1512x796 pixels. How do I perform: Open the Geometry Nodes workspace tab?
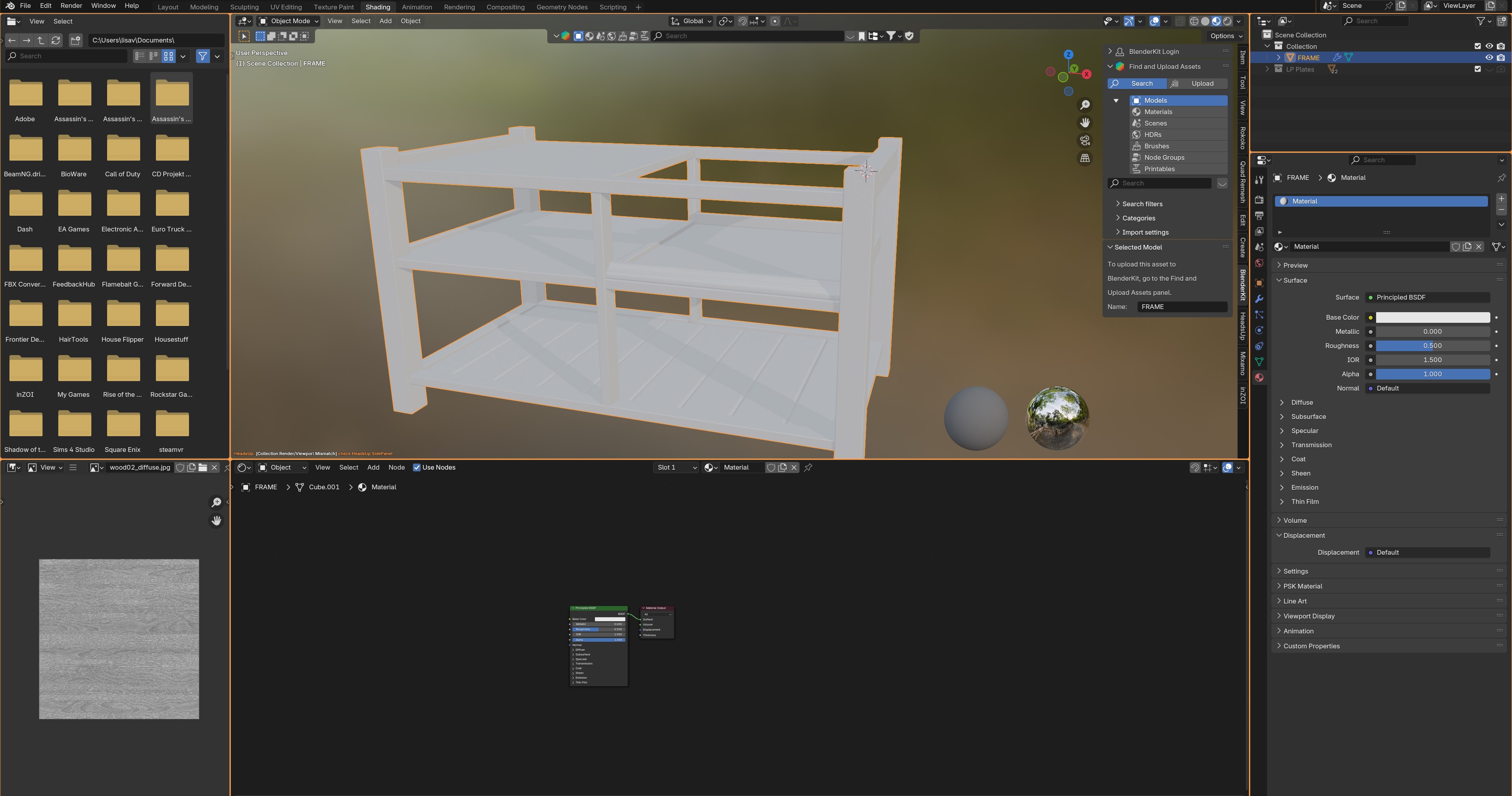coord(562,7)
